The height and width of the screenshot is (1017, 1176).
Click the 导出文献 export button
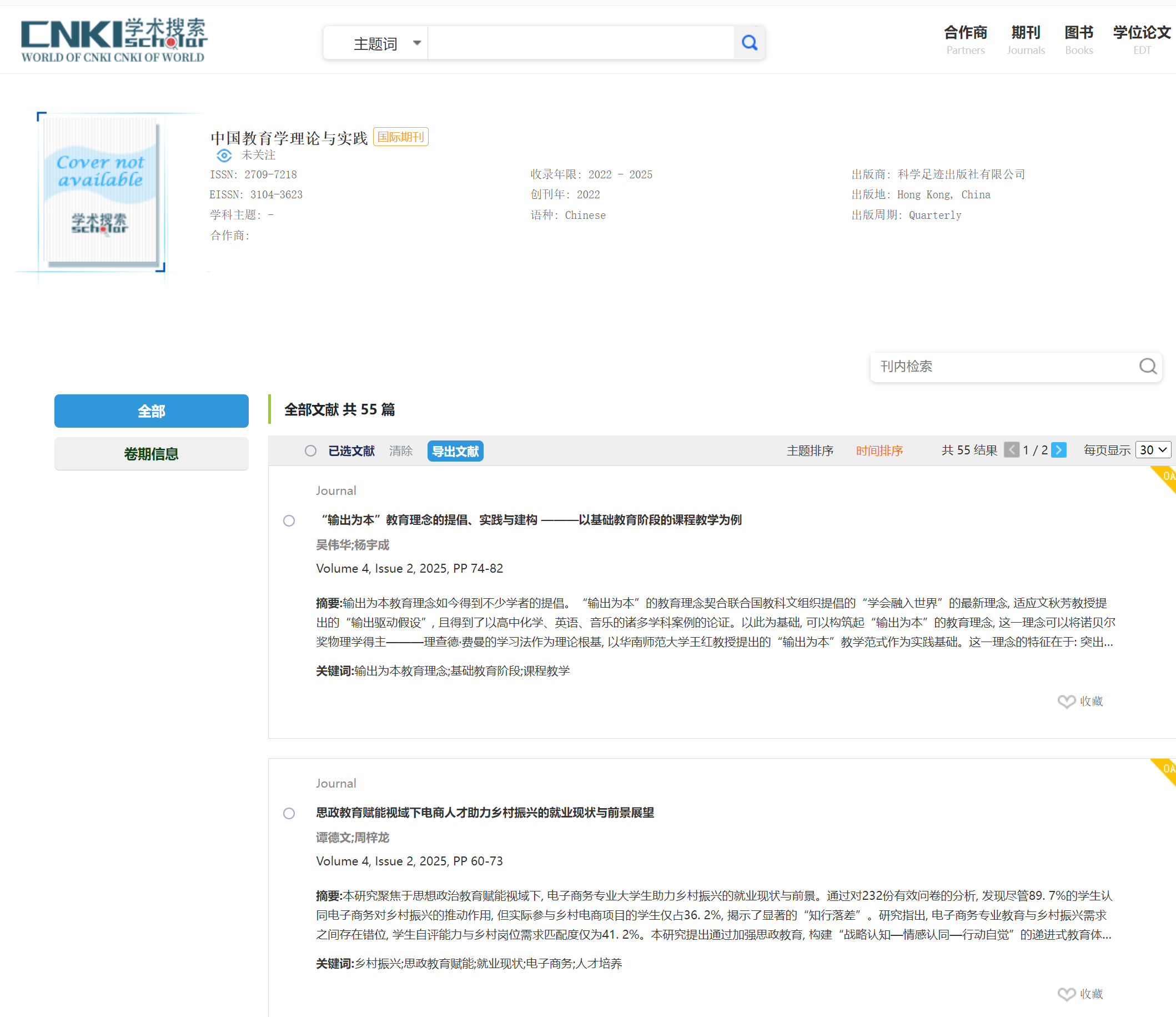point(455,451)
